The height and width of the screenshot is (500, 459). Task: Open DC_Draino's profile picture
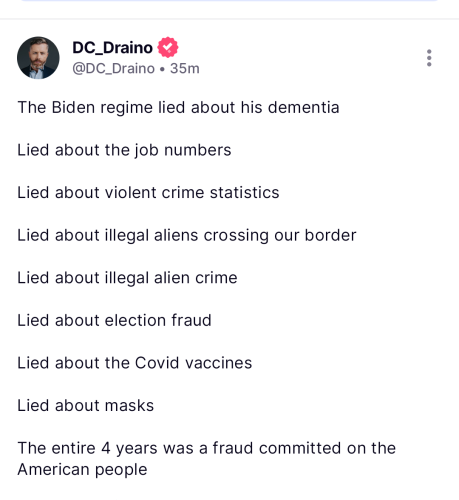(38, 58)
